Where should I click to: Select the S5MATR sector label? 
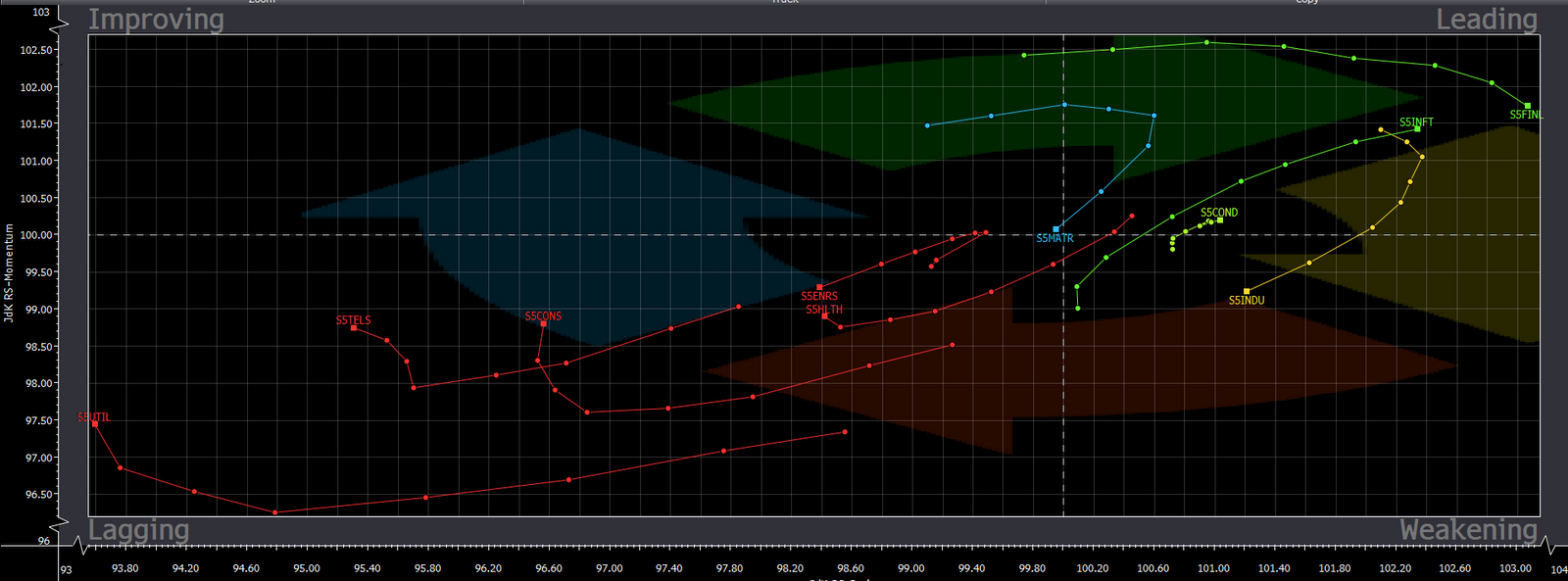[1054, 239]
